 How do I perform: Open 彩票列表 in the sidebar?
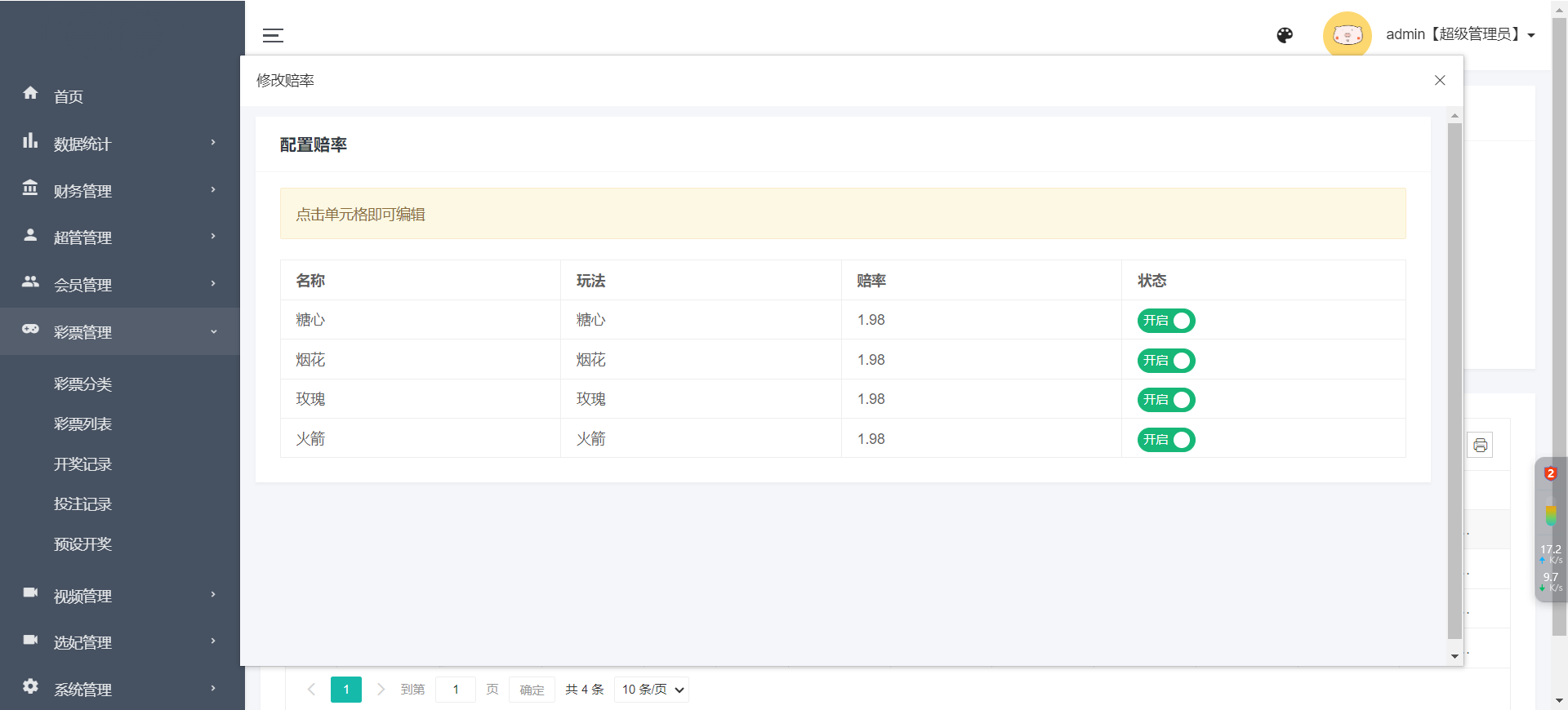[x=82, y=424]
